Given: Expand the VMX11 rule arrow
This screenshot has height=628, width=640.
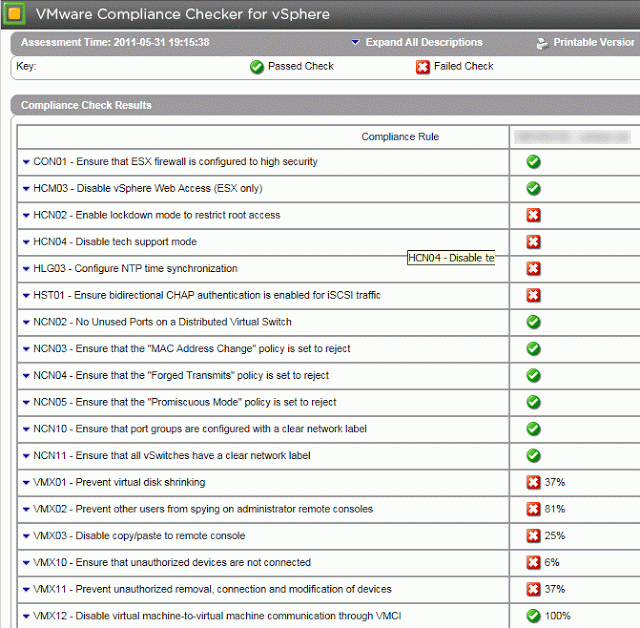Looking at the screenshot, I should coord(26,590).
